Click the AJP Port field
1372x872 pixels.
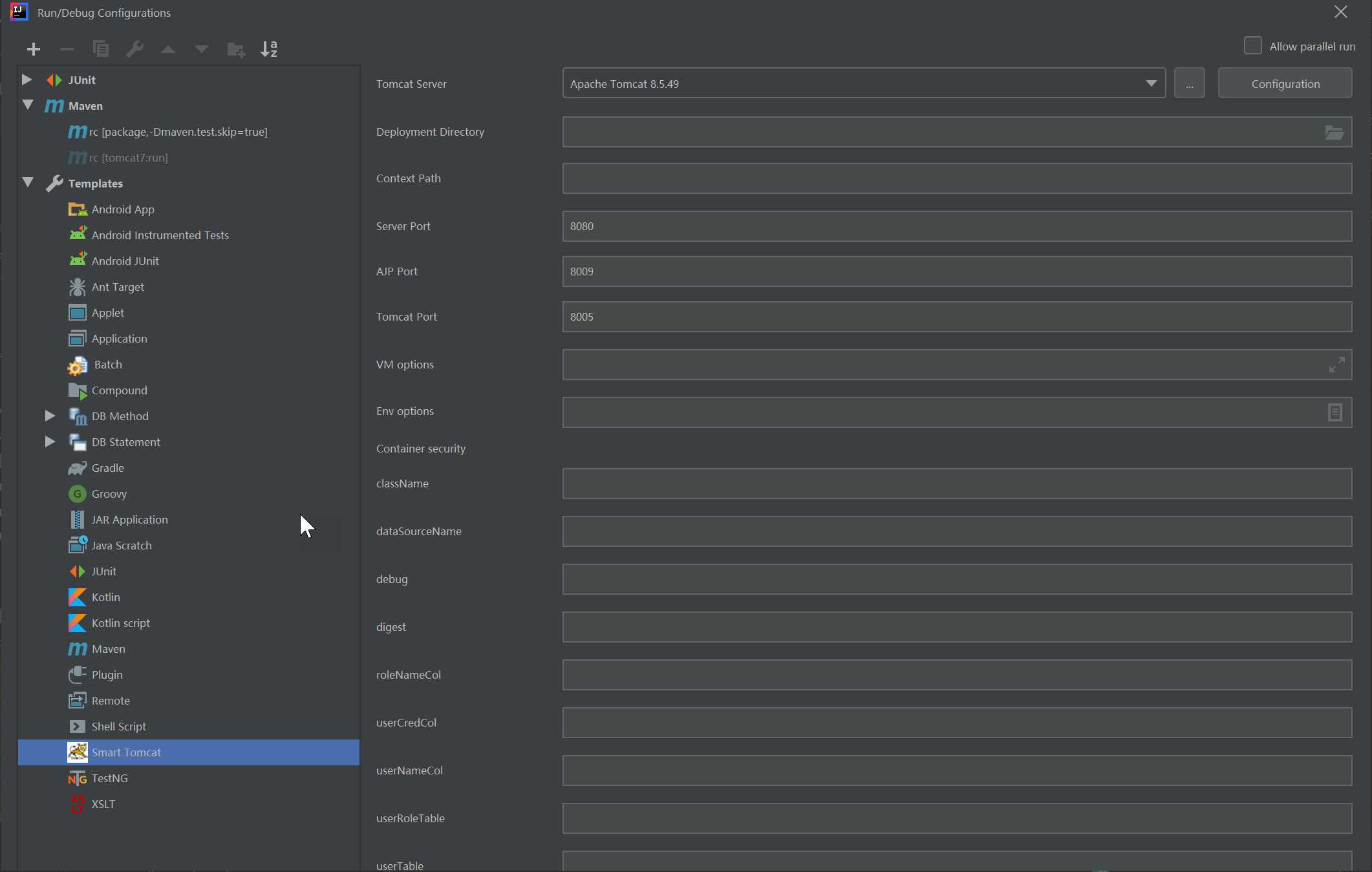tap(957, 271)
